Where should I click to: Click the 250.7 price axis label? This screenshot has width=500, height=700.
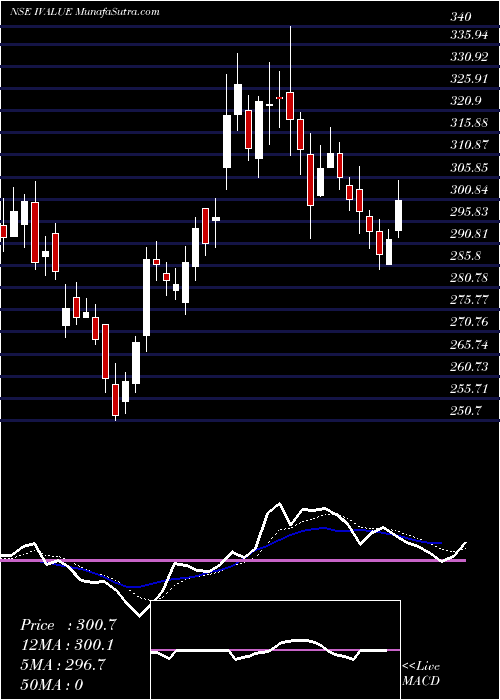(x=466, y=411)
